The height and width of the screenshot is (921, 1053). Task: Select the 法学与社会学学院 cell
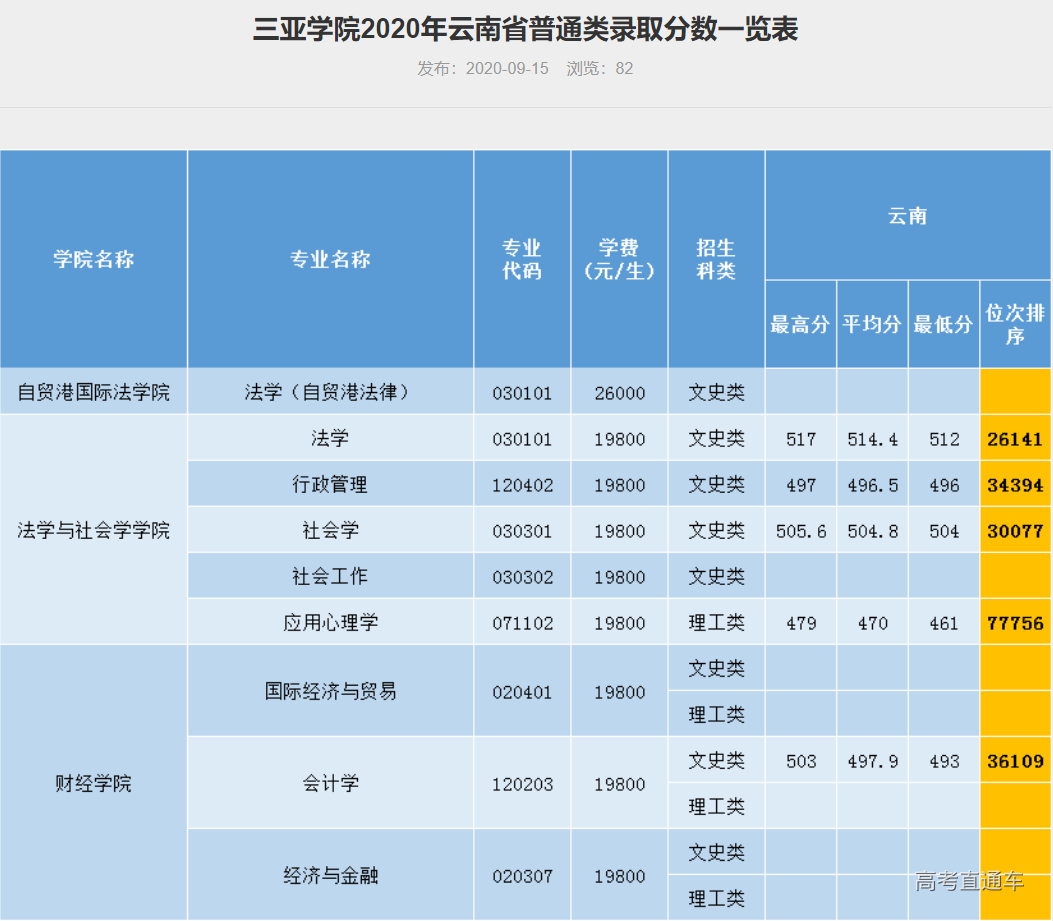(x=93, y=530)
